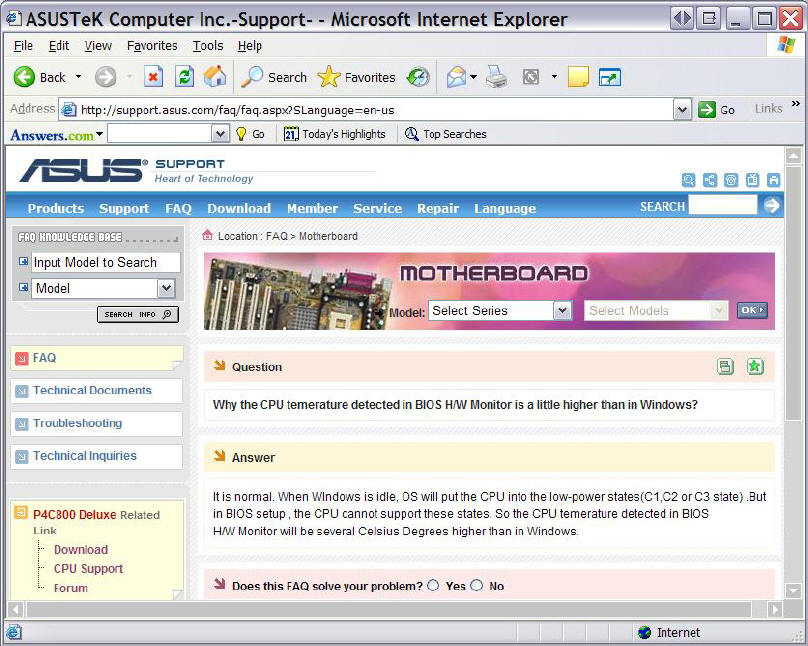Open the Help menu
The image size is (808, 646).
tap(249, 46)
